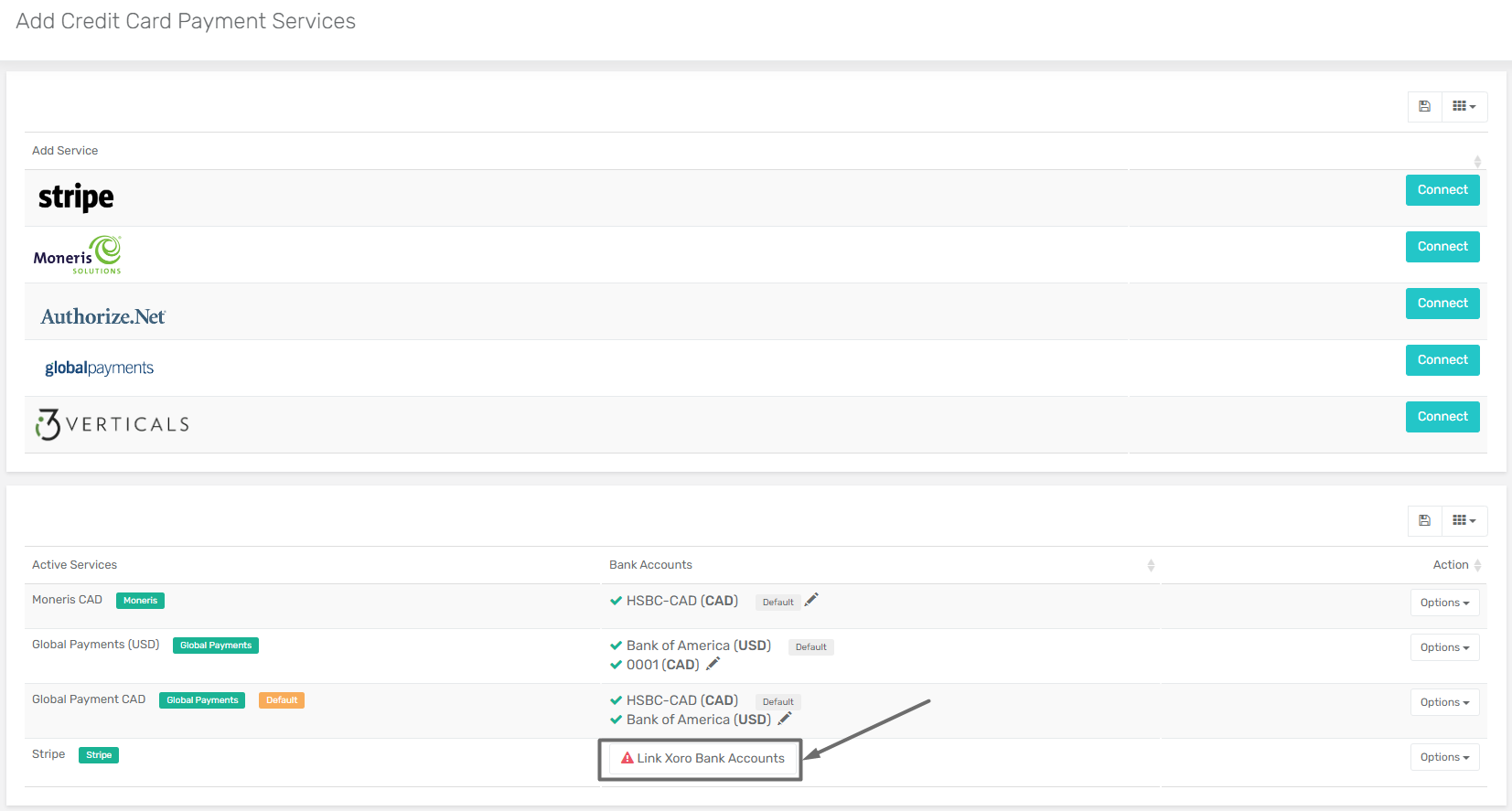Edit bank accounts pencil for Moneris CAD
This screenshot has width=1512, height=811.
pyautogui.click(x=811, y=600)
